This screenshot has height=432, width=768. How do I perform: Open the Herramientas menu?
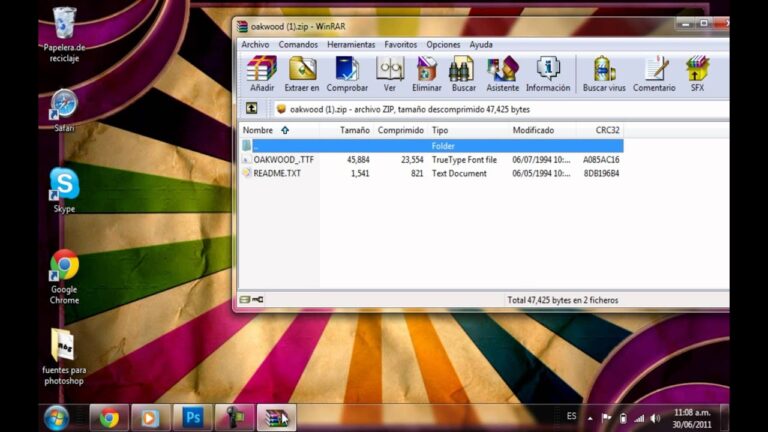click(351, 45)
